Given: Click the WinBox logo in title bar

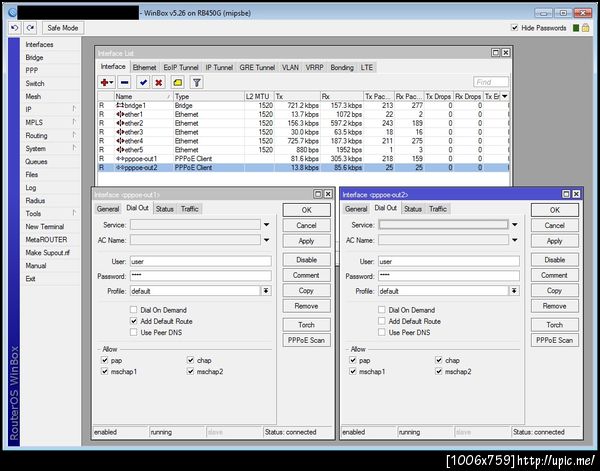Looking at the screenshot, I should 12,13.
